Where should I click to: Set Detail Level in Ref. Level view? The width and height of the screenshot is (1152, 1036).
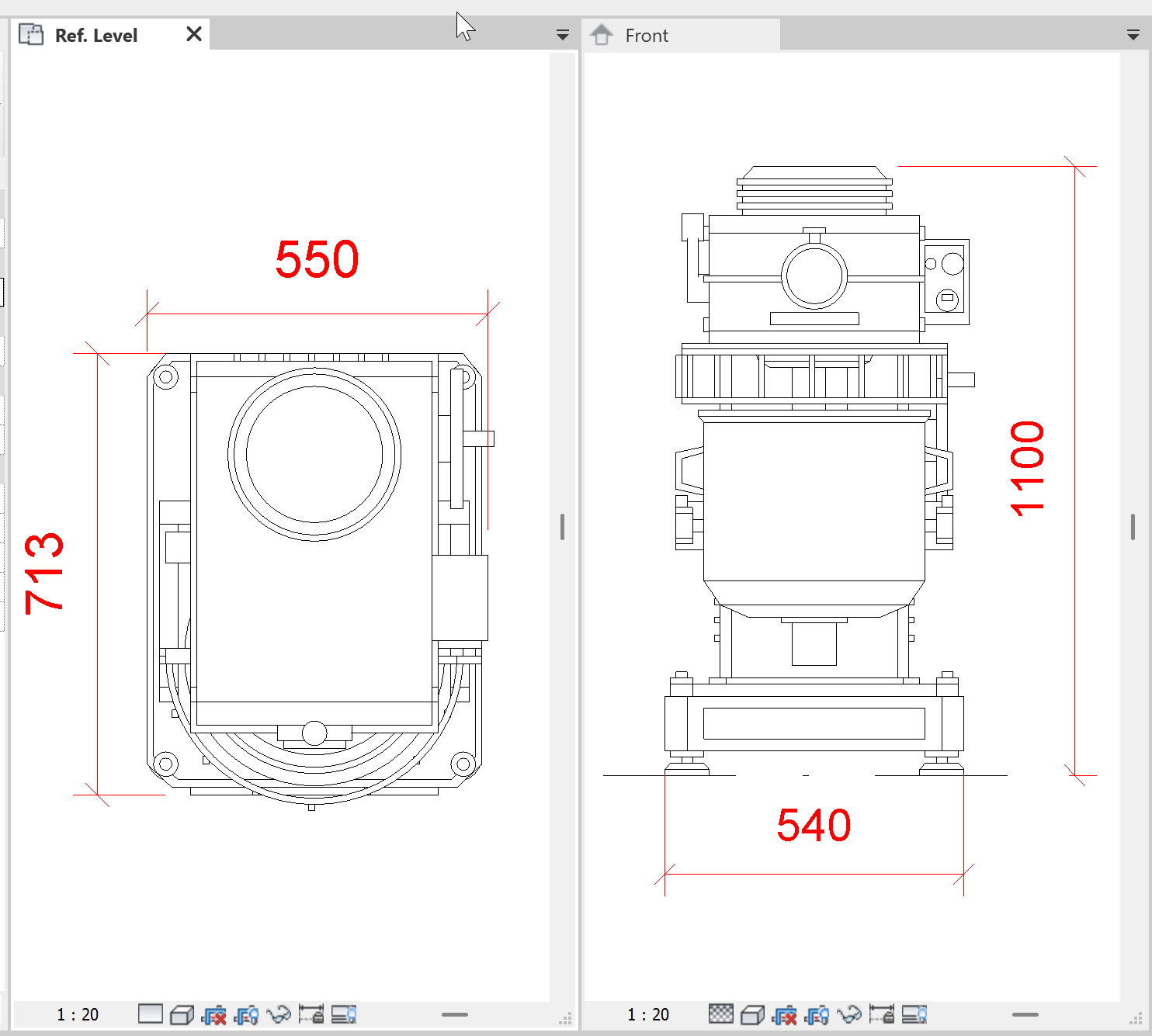coord(151,1013)
